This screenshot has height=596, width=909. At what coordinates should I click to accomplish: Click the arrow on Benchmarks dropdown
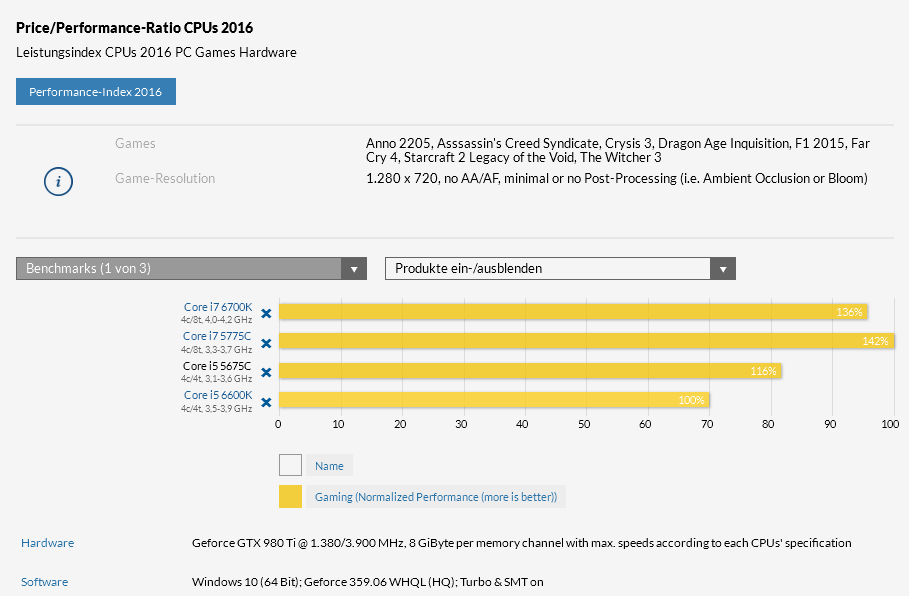tap(354, 269)
